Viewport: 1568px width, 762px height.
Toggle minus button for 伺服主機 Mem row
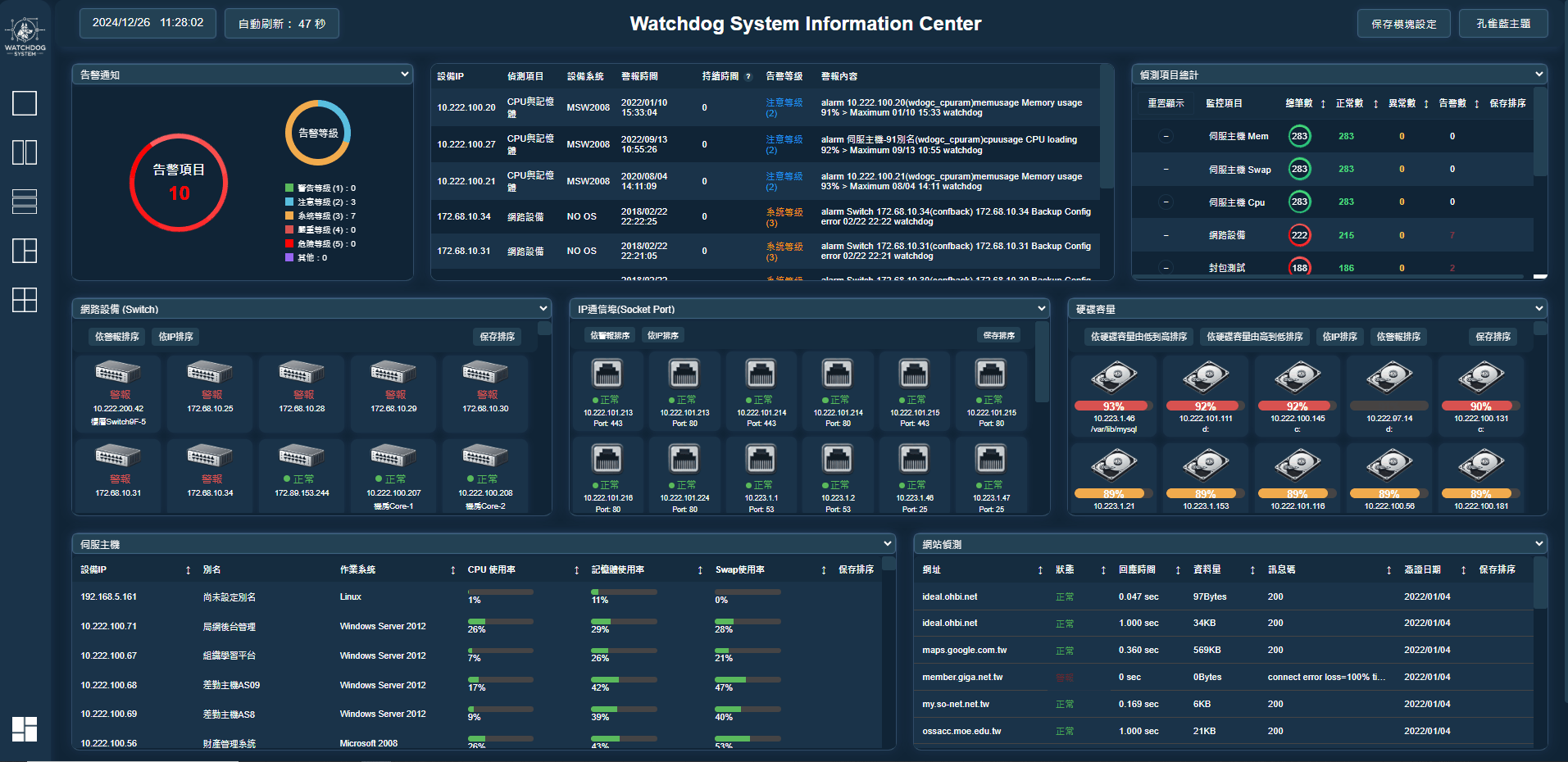coord(1166,136)
